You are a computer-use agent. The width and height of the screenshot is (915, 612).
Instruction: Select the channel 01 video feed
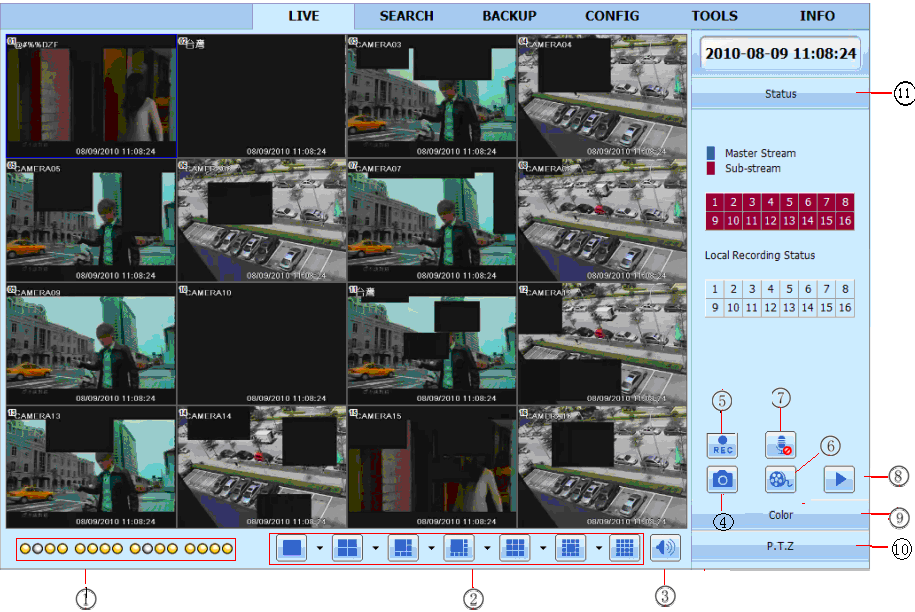(x=92, y=96)
